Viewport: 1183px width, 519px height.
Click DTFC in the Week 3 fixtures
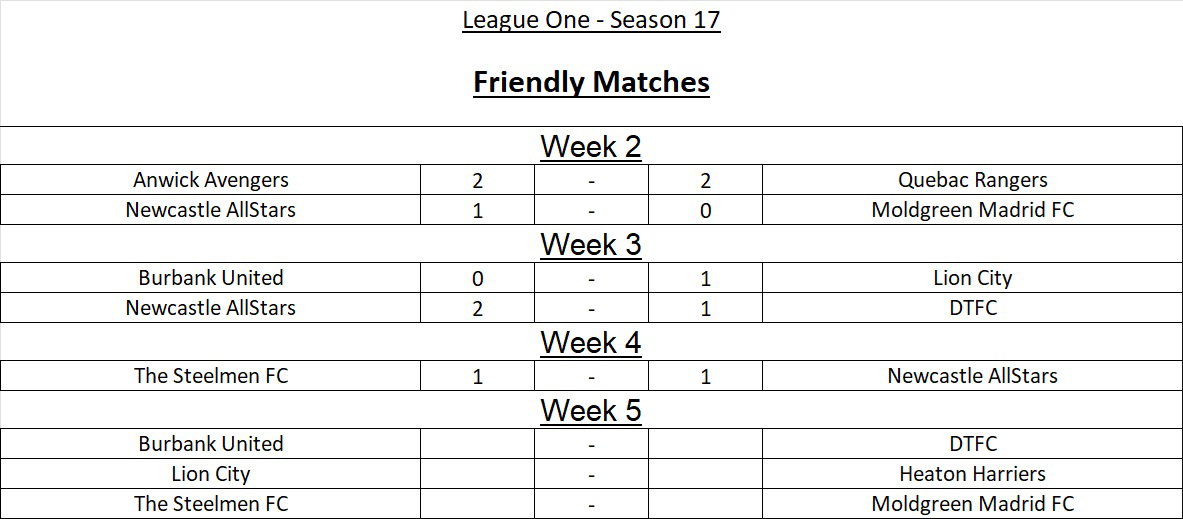(x=973, y=308)
